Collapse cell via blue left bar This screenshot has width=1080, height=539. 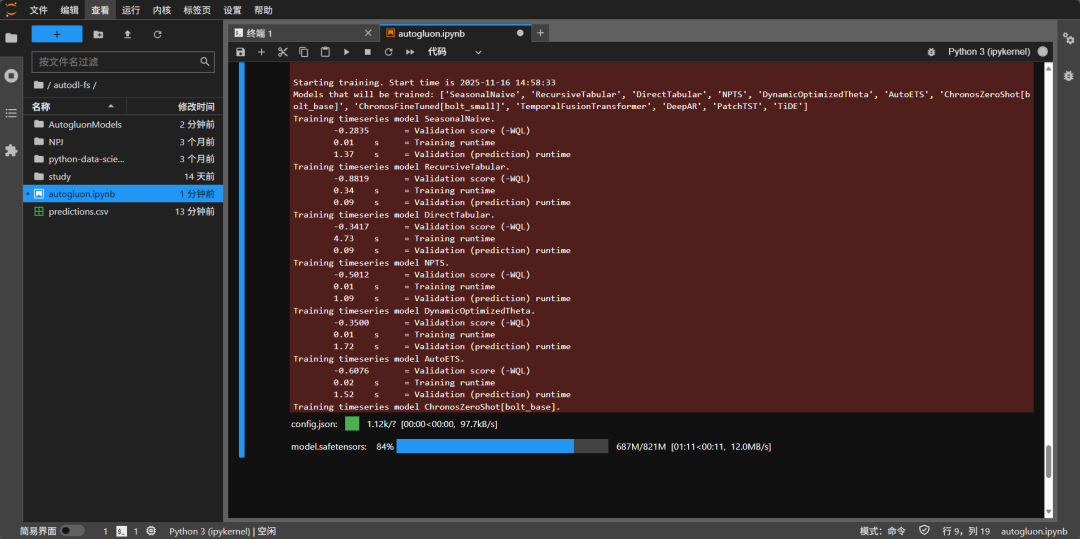point(242,260)
